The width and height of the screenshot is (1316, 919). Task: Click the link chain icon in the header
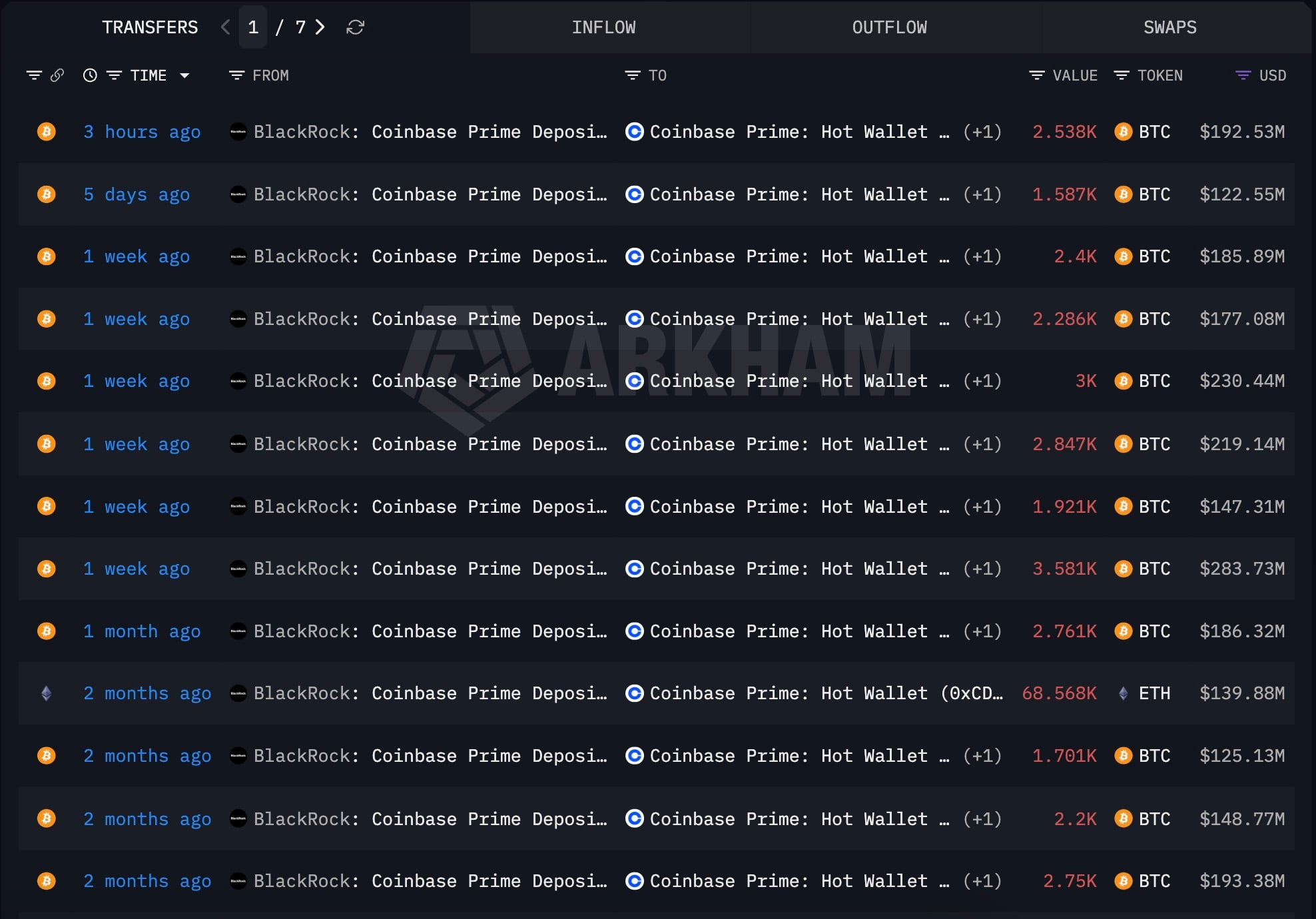tap(57, 75)
